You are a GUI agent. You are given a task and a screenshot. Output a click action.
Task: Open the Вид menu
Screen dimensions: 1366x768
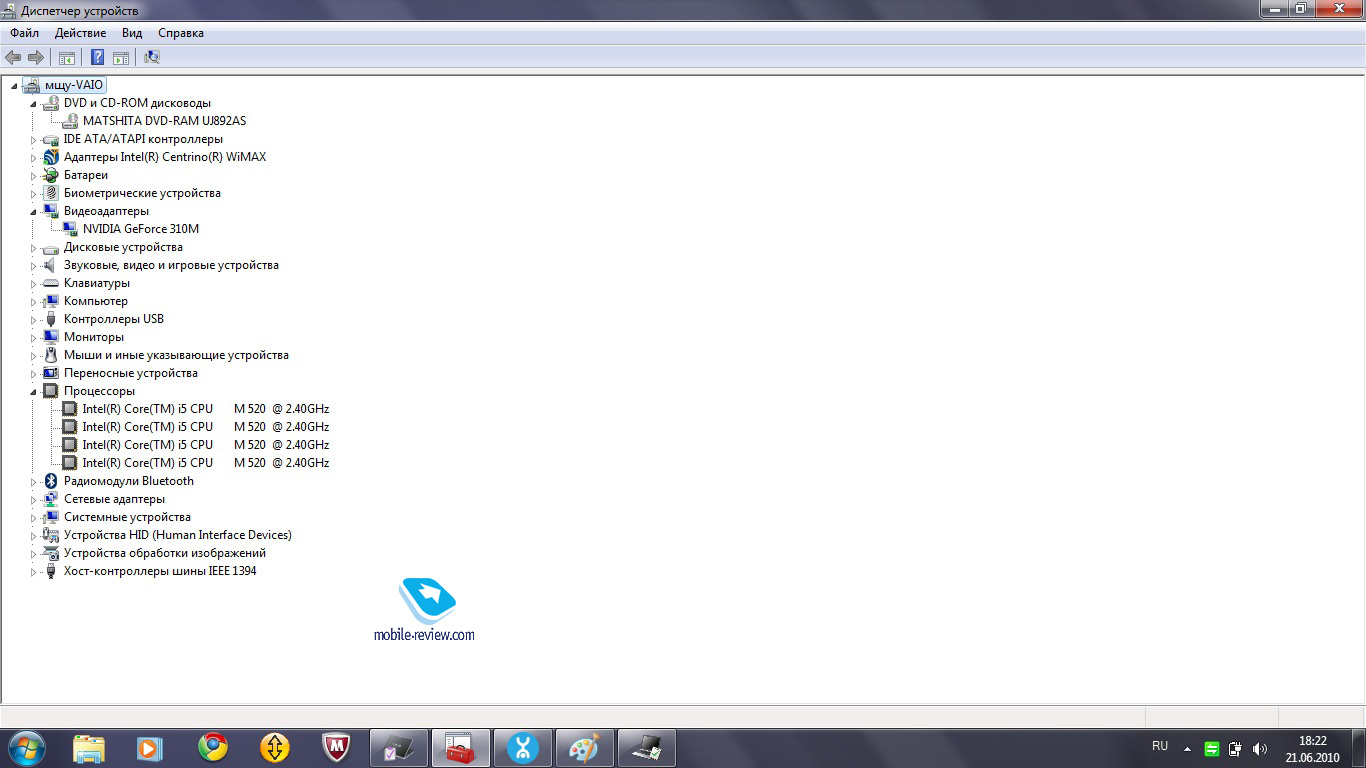point(132,33)
